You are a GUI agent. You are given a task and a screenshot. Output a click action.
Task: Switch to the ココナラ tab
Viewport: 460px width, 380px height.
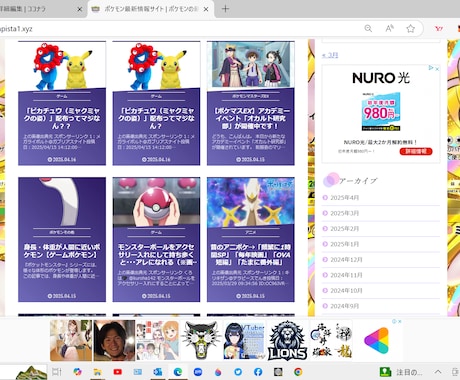[37, 9]
